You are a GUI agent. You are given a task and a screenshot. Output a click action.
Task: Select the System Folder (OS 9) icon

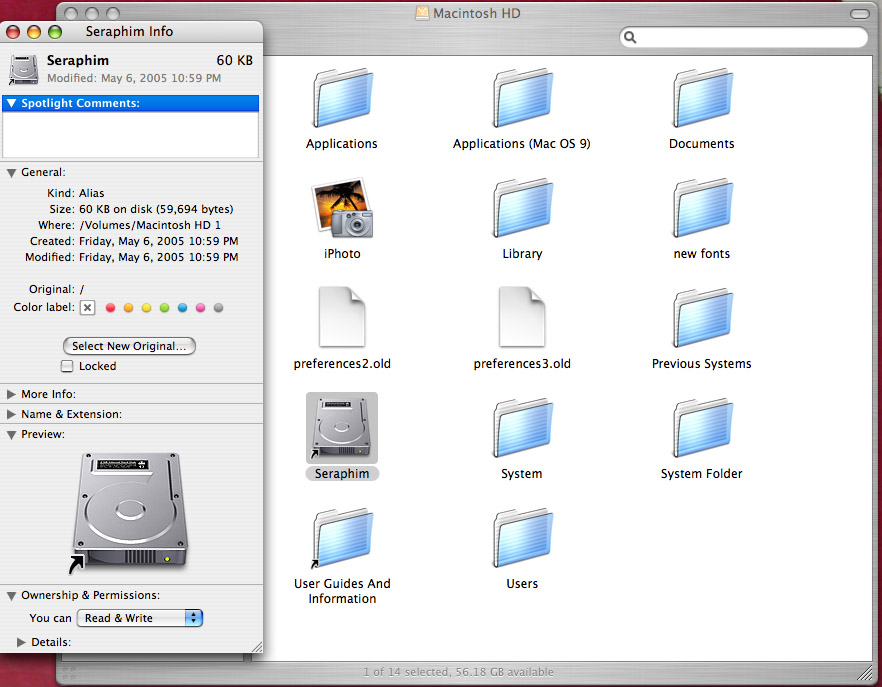(x=703, y=428)
